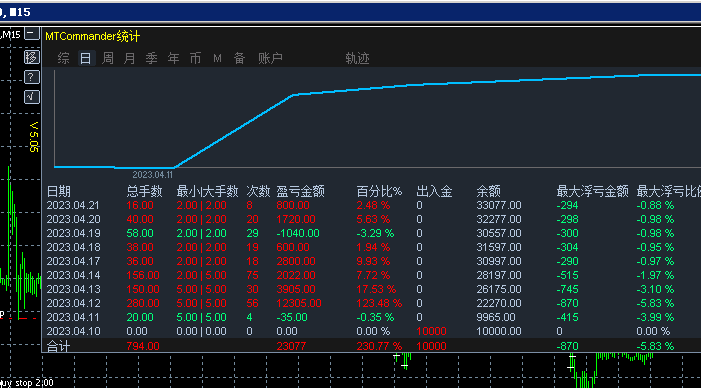Image resolution: width=701 pixels, height=388 pixels.
Task: Switch to the 季 quarterly tab
Action: pyautogui.click(x=151, y=58)
